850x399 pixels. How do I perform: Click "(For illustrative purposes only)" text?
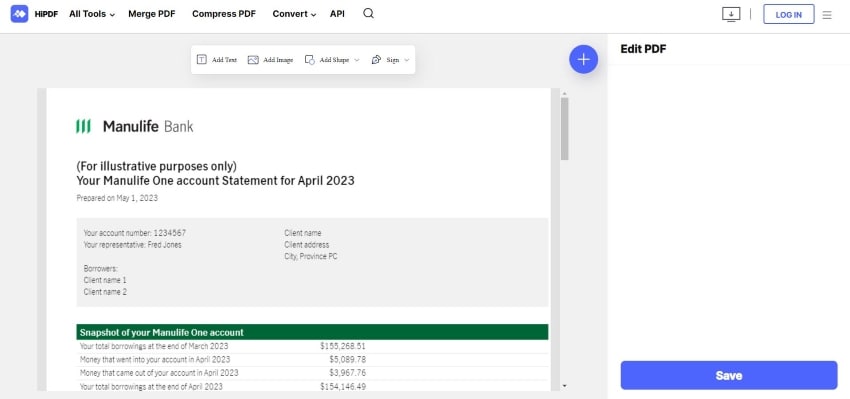tap(157, 166)
